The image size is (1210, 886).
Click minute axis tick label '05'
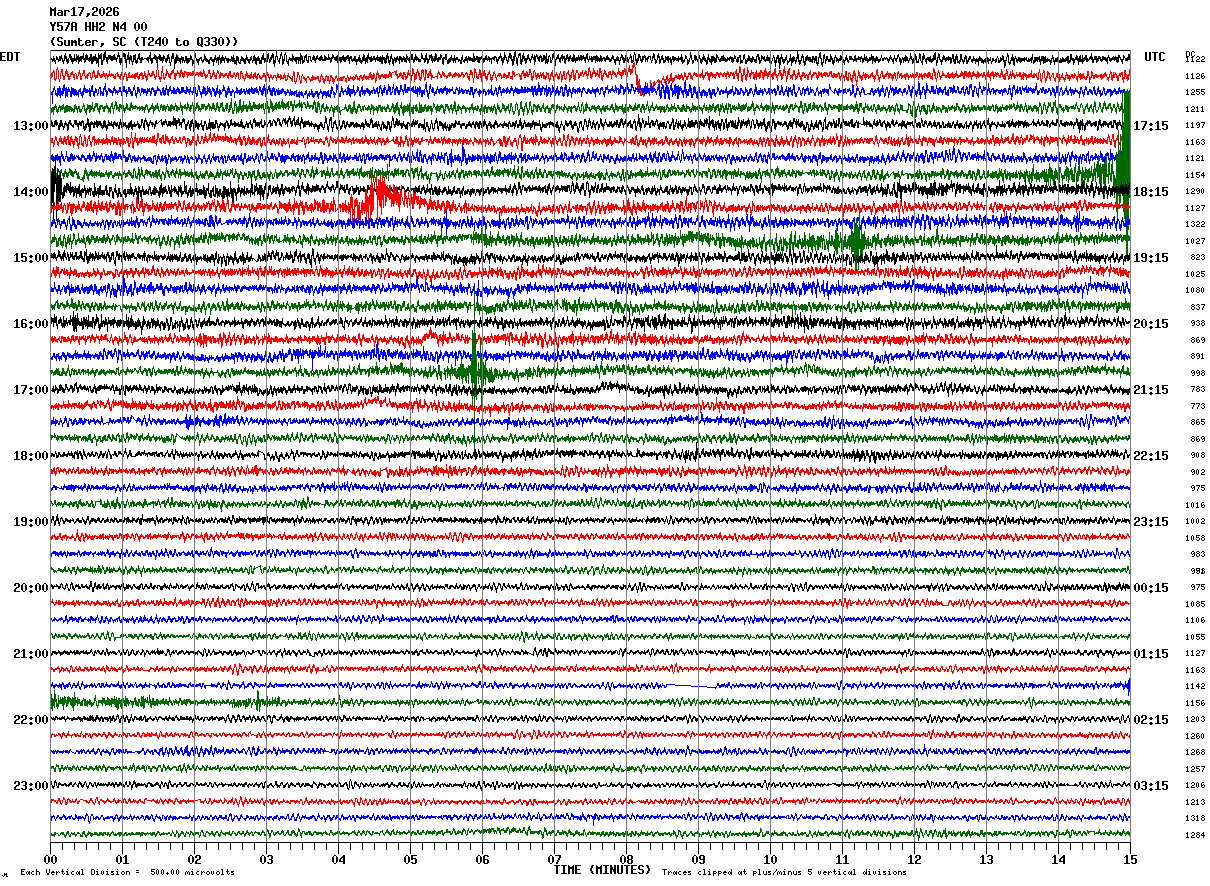point(410,859)
